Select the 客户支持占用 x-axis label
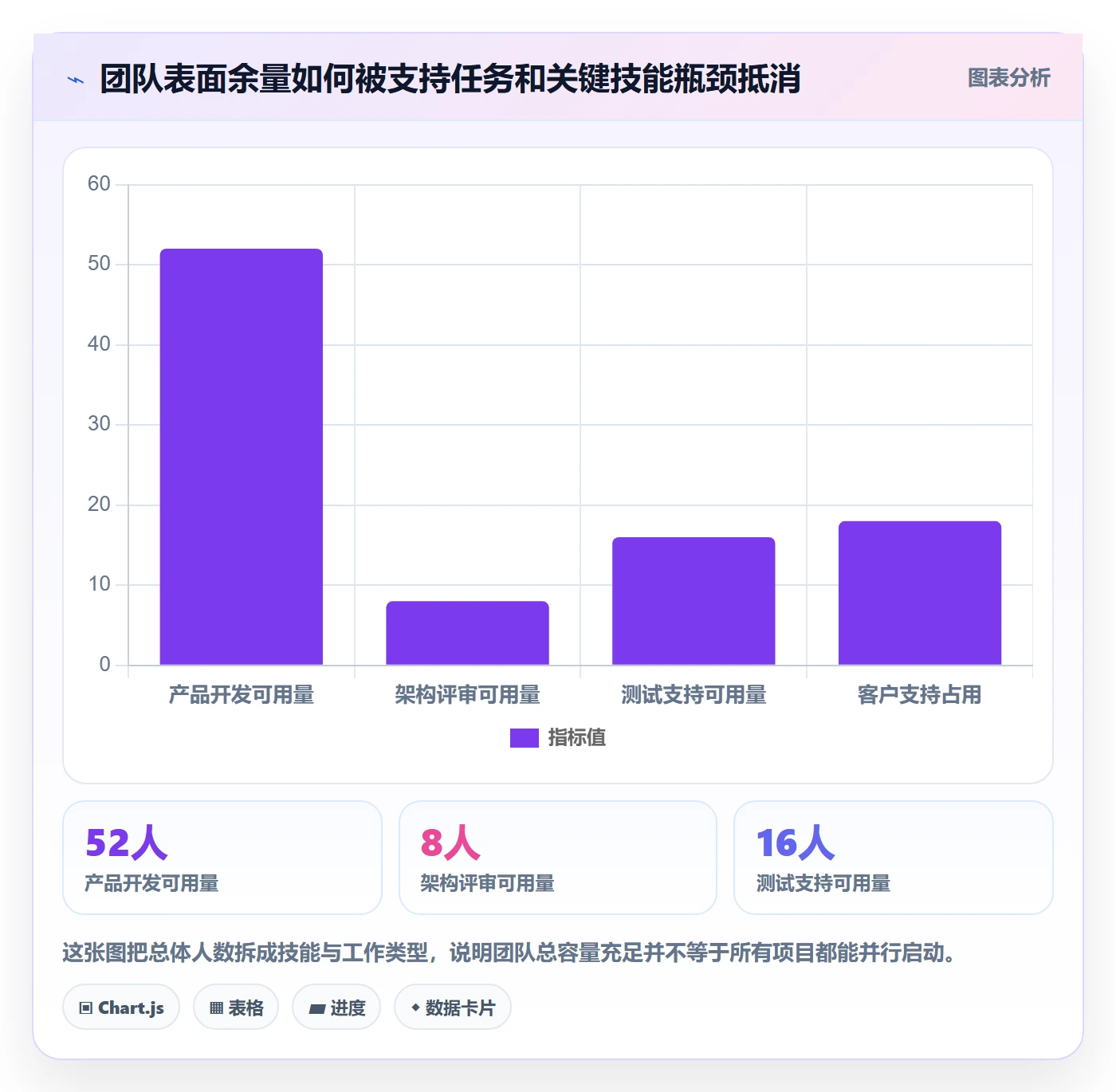The image size is (1116, 1092). click(920, 695)
